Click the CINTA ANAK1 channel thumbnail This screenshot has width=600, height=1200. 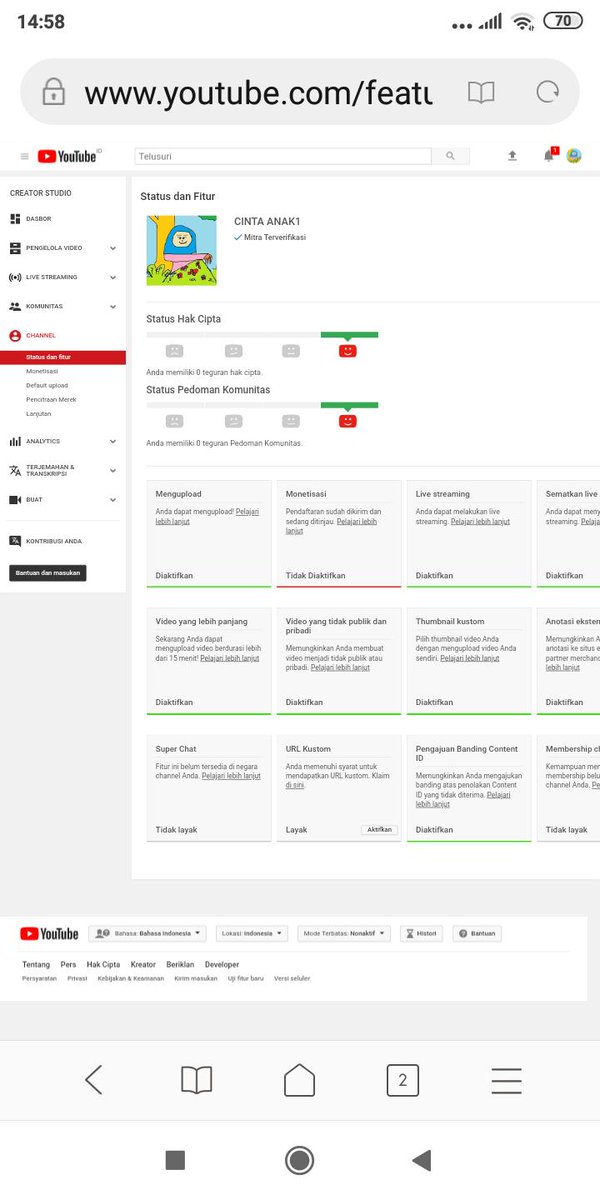tap(181, 250)
